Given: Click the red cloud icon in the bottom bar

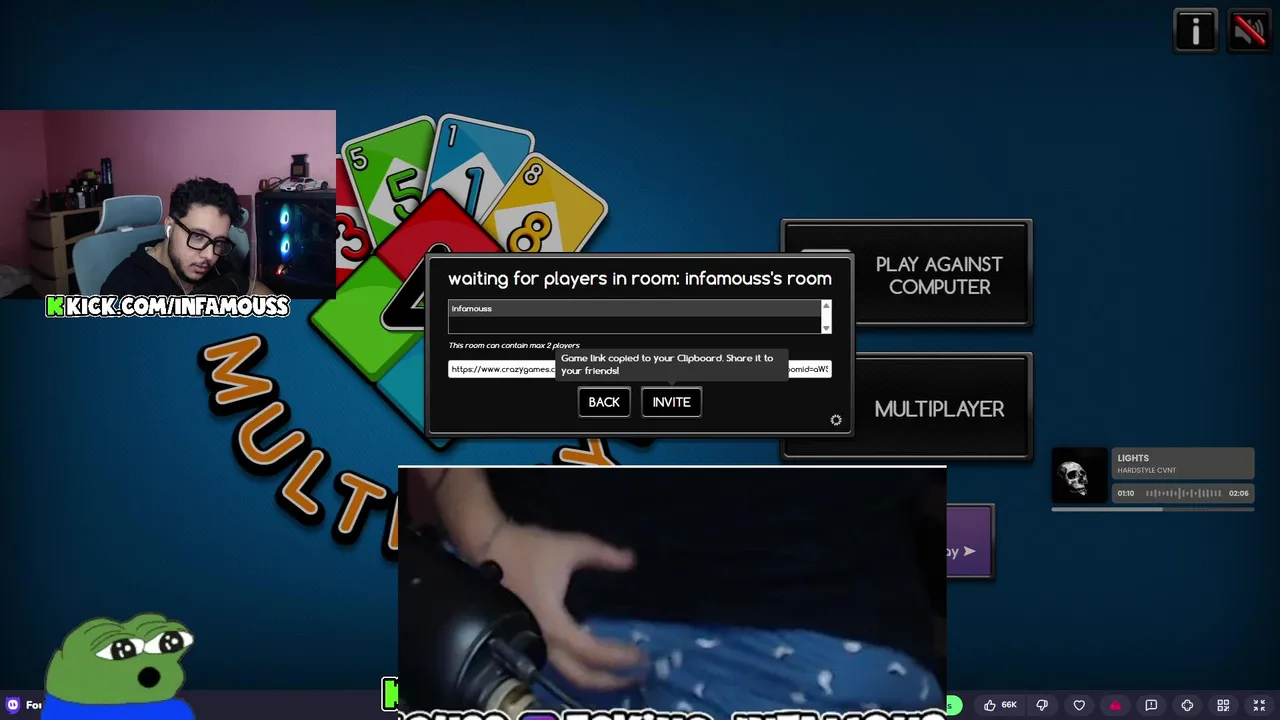Looking at the screenshot, I should click(1115, 705).
